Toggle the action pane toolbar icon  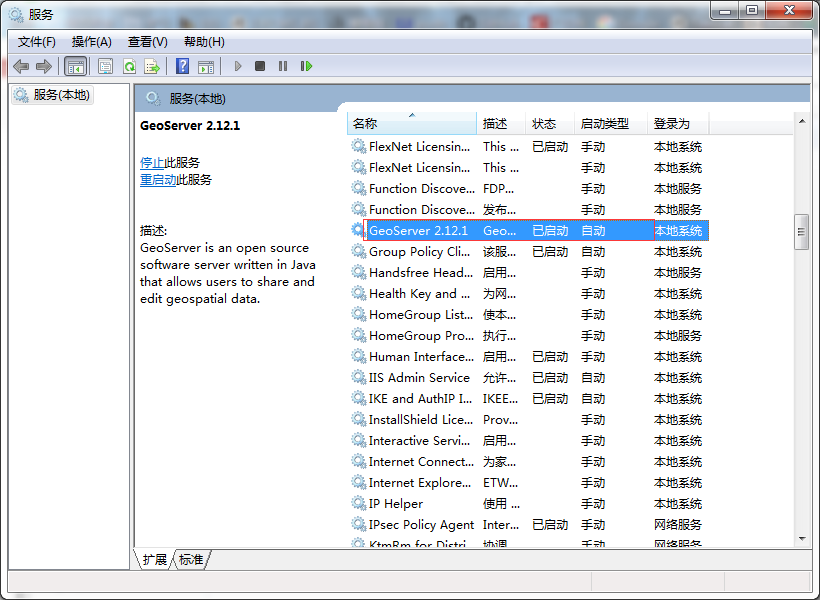(x=206, y=66)
